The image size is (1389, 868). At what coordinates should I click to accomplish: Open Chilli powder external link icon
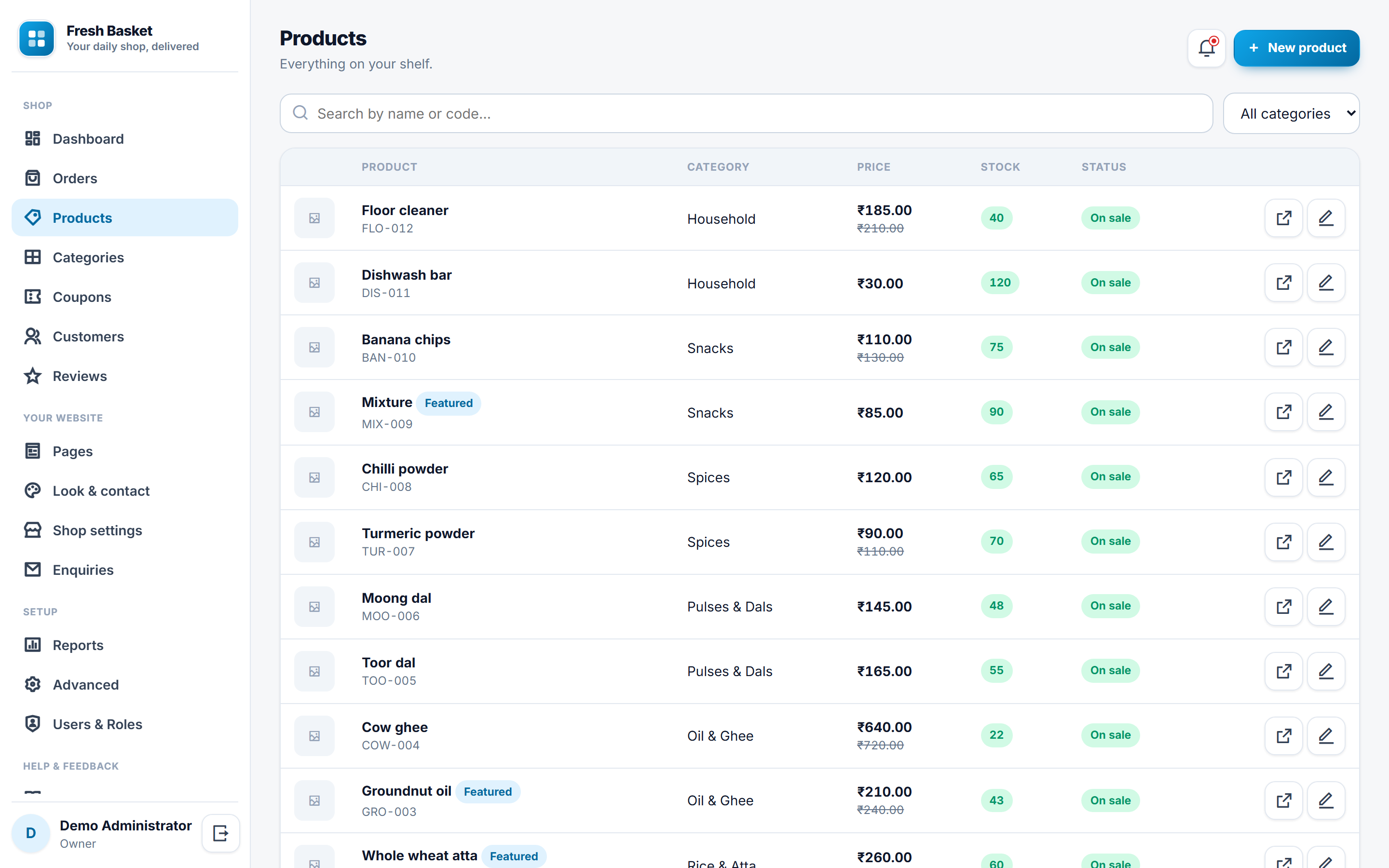click(1283, 477)
